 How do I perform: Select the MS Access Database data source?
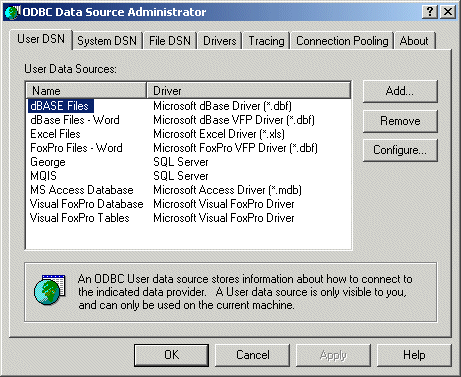82,190
